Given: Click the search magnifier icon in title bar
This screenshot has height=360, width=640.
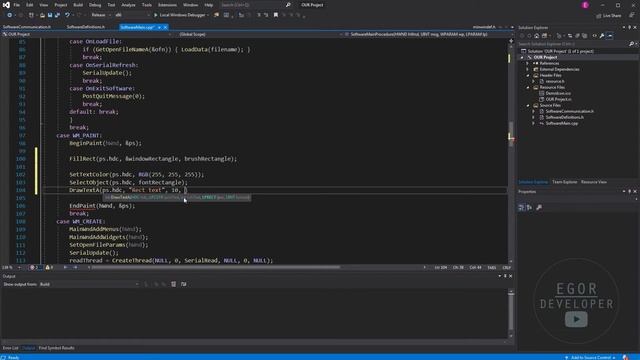Looking at the screenshot, I should pos(288,5).
